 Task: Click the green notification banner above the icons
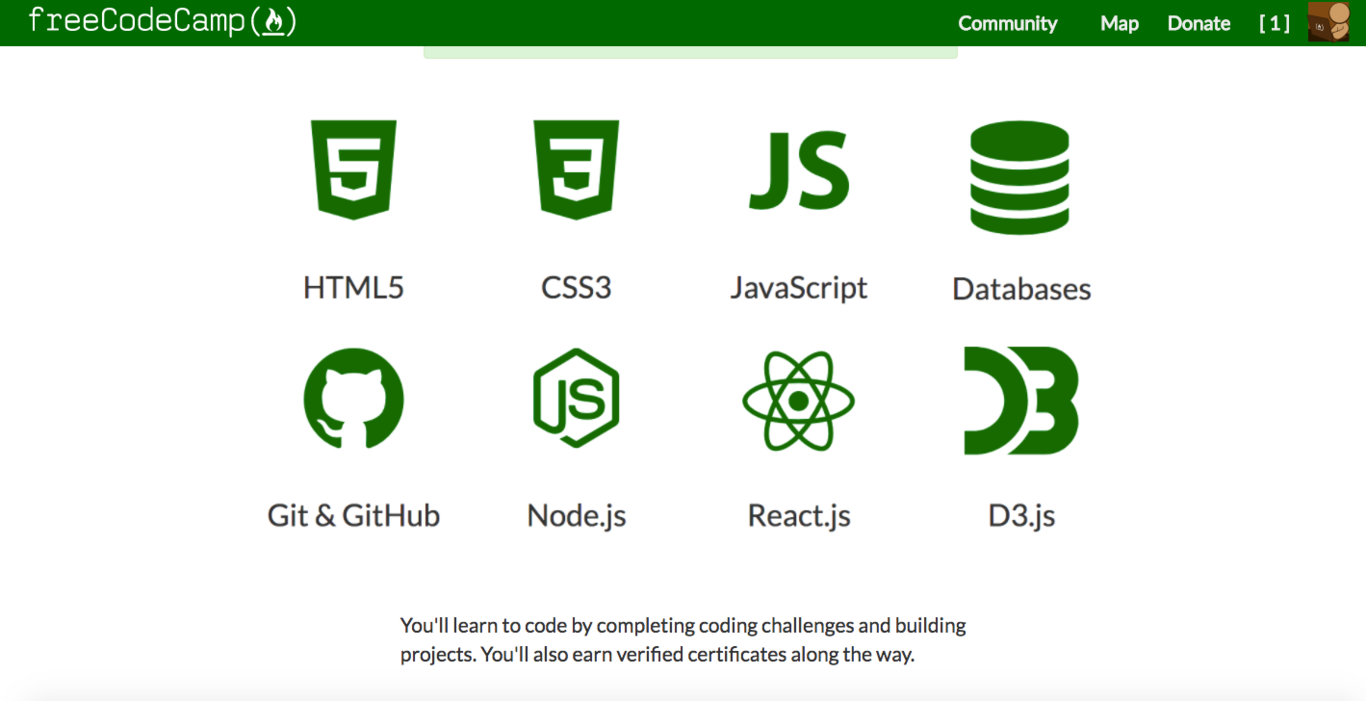[x=691, y=50]
